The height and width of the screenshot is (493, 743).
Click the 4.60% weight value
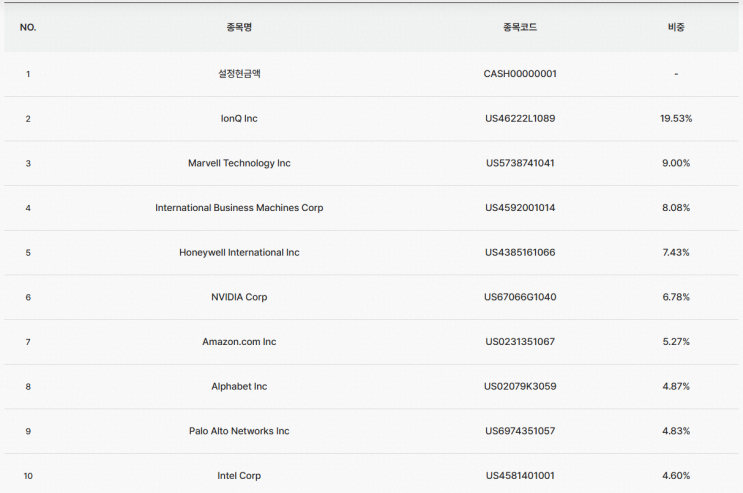[676, 475]
